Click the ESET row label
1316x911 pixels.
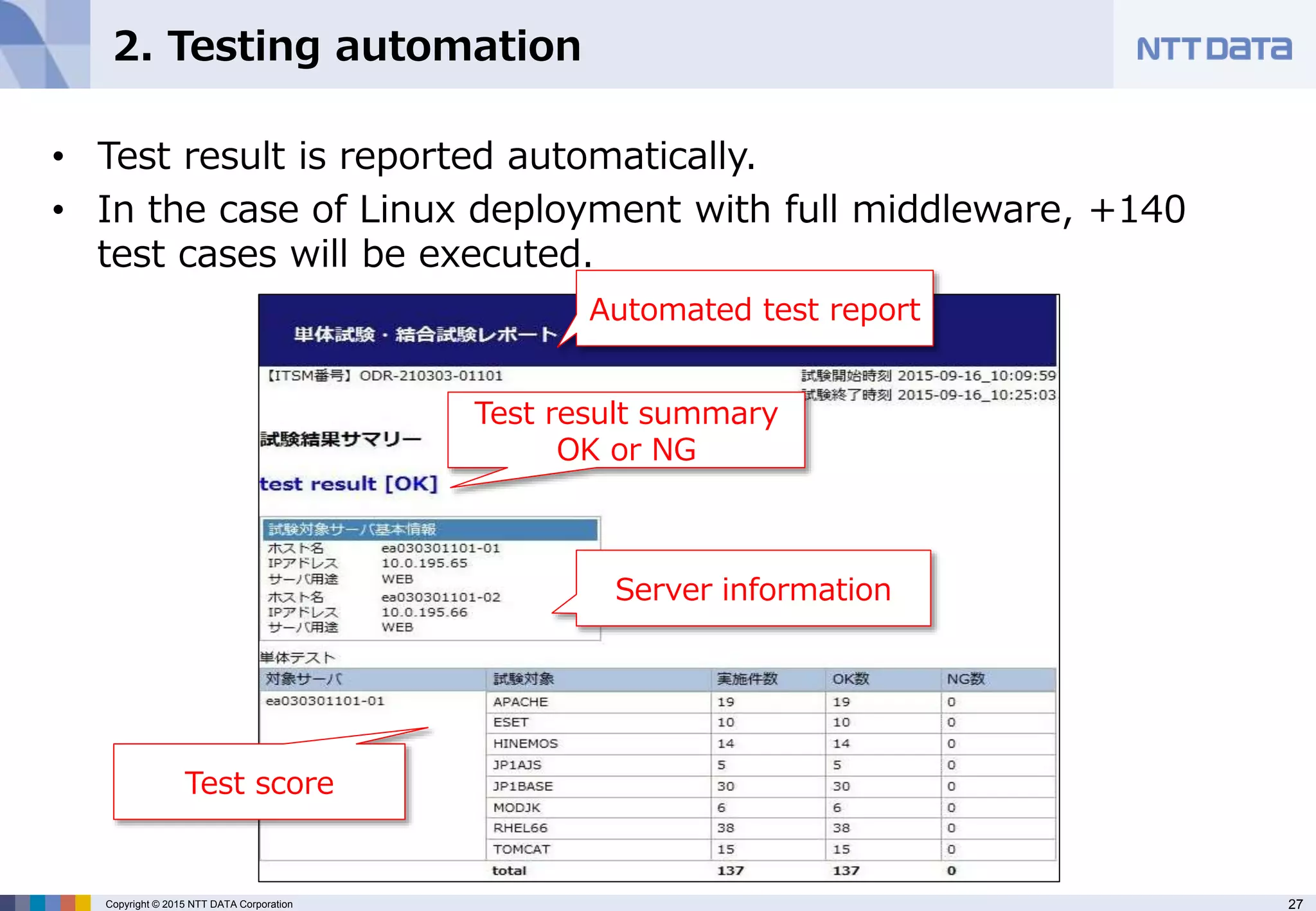511,723
